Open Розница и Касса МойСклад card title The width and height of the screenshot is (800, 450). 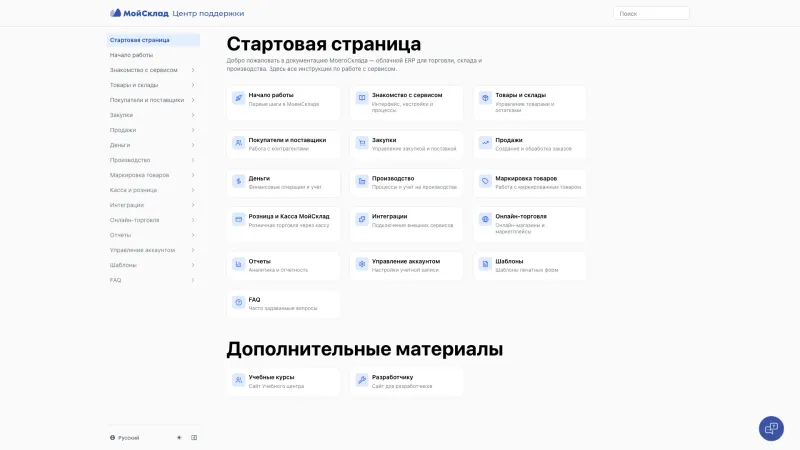click(289, 216)
